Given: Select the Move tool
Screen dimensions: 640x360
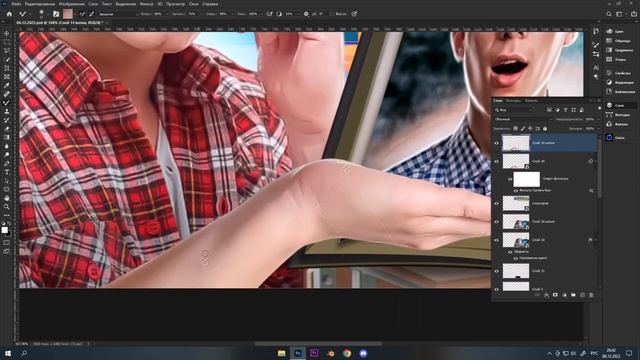Looking at the screenshot, I should [x=7, y=33].
